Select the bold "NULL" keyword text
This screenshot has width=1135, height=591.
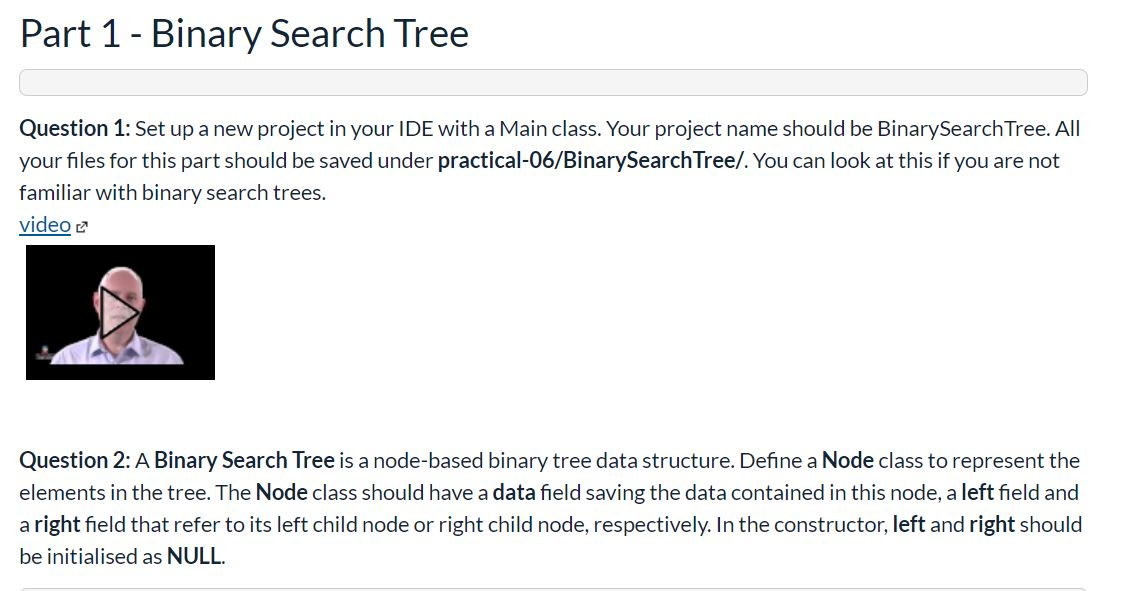192,556
